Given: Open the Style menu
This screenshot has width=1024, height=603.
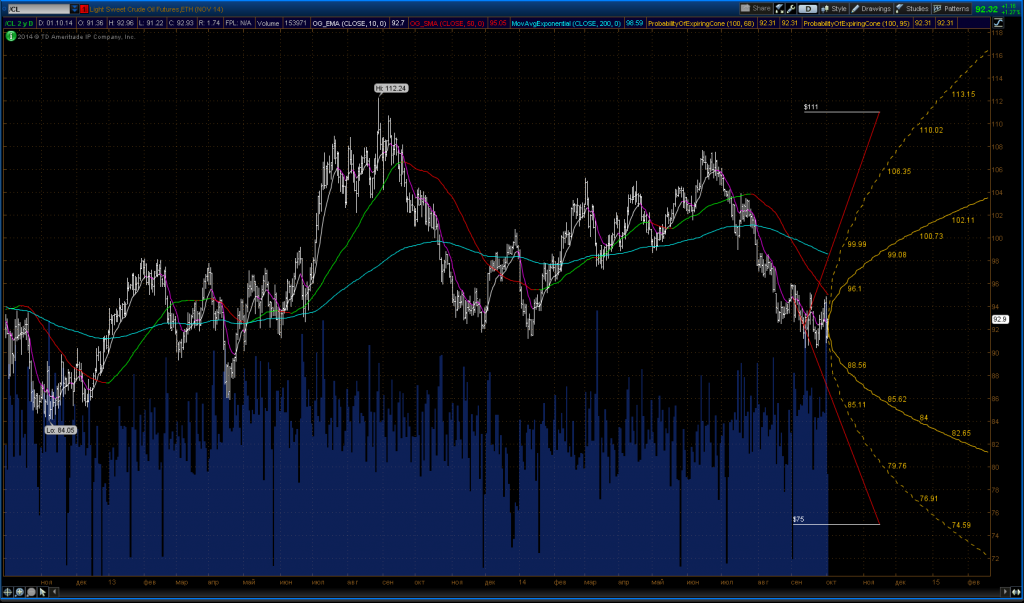Looking at the screenshot, I should 836,7.
